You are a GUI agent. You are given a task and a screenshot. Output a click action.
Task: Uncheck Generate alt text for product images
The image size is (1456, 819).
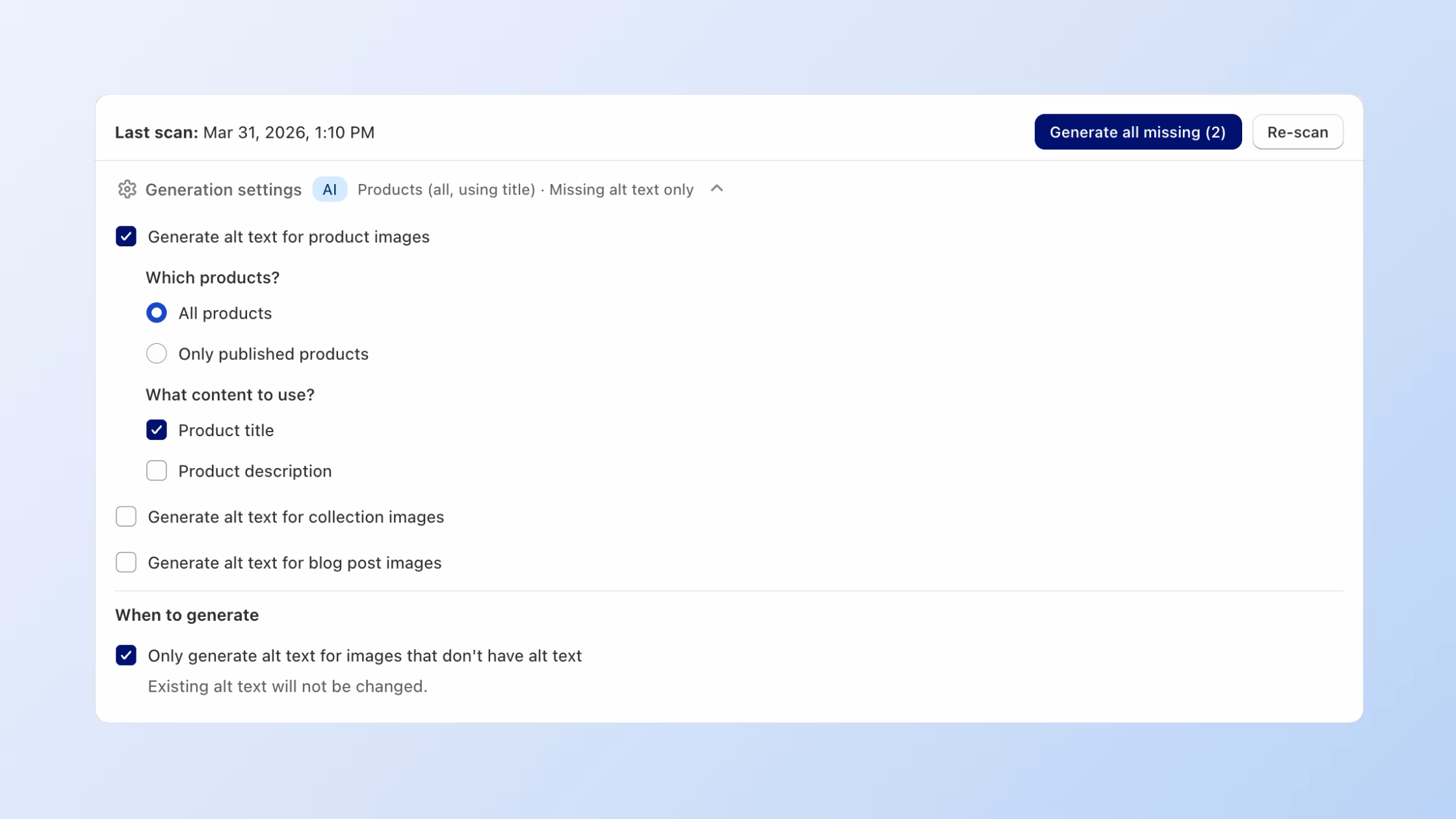126,236
